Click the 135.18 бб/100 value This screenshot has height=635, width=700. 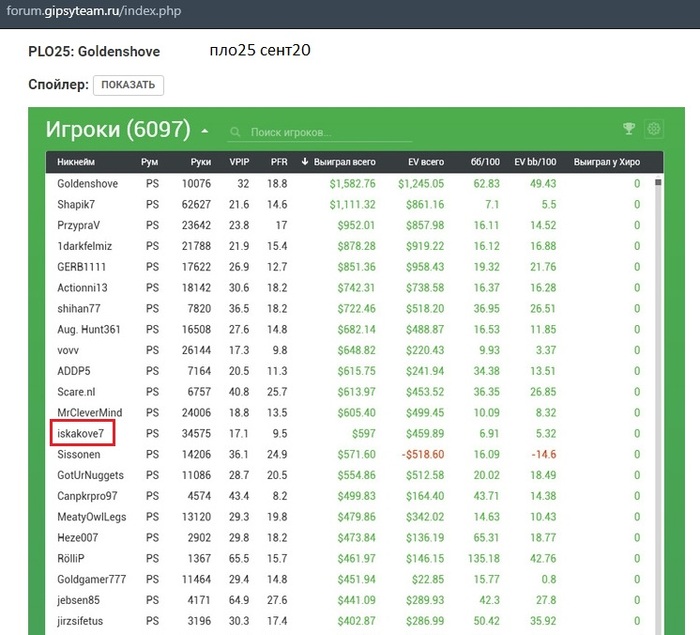pos(484,559)
